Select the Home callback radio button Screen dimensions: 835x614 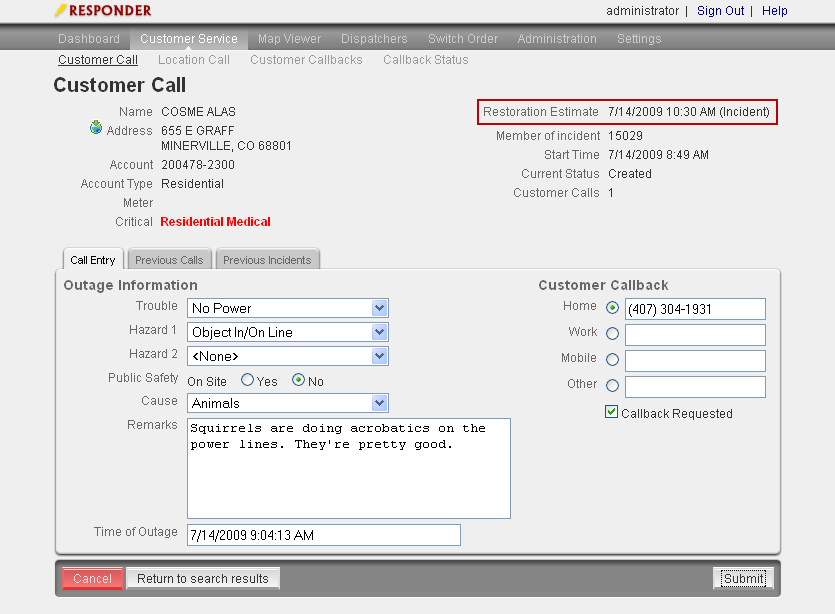pos(613,308)
